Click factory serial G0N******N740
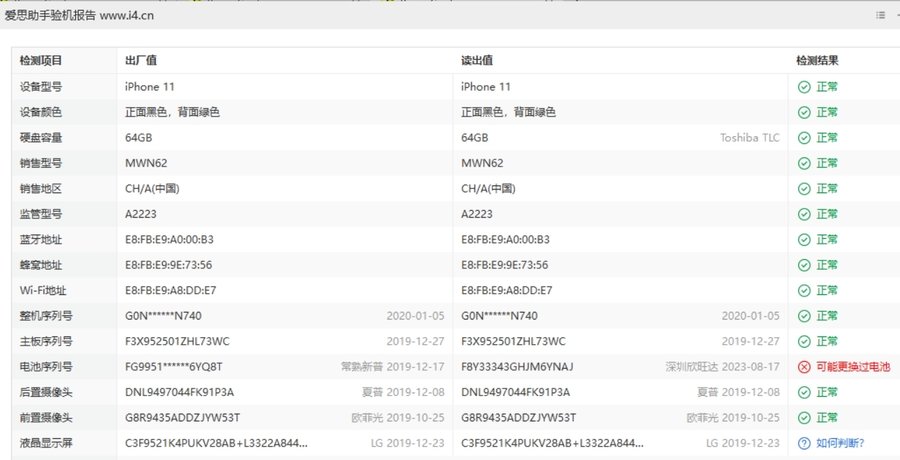The height and width of the screenshot is (460, 900). click(x=164, y=316)
